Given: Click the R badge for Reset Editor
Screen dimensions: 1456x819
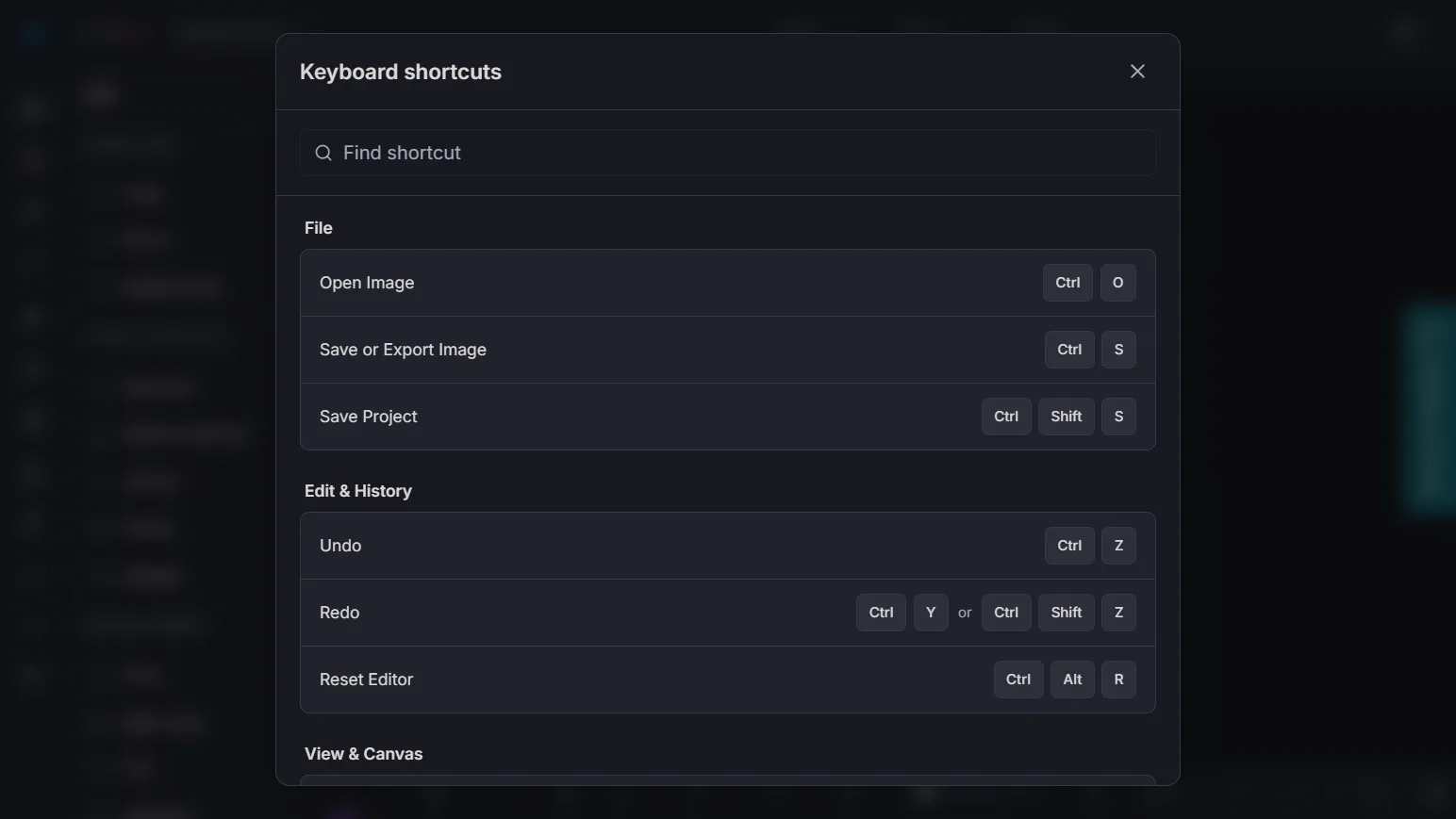Looking at the screenshot, I should tap(1117, 680).
